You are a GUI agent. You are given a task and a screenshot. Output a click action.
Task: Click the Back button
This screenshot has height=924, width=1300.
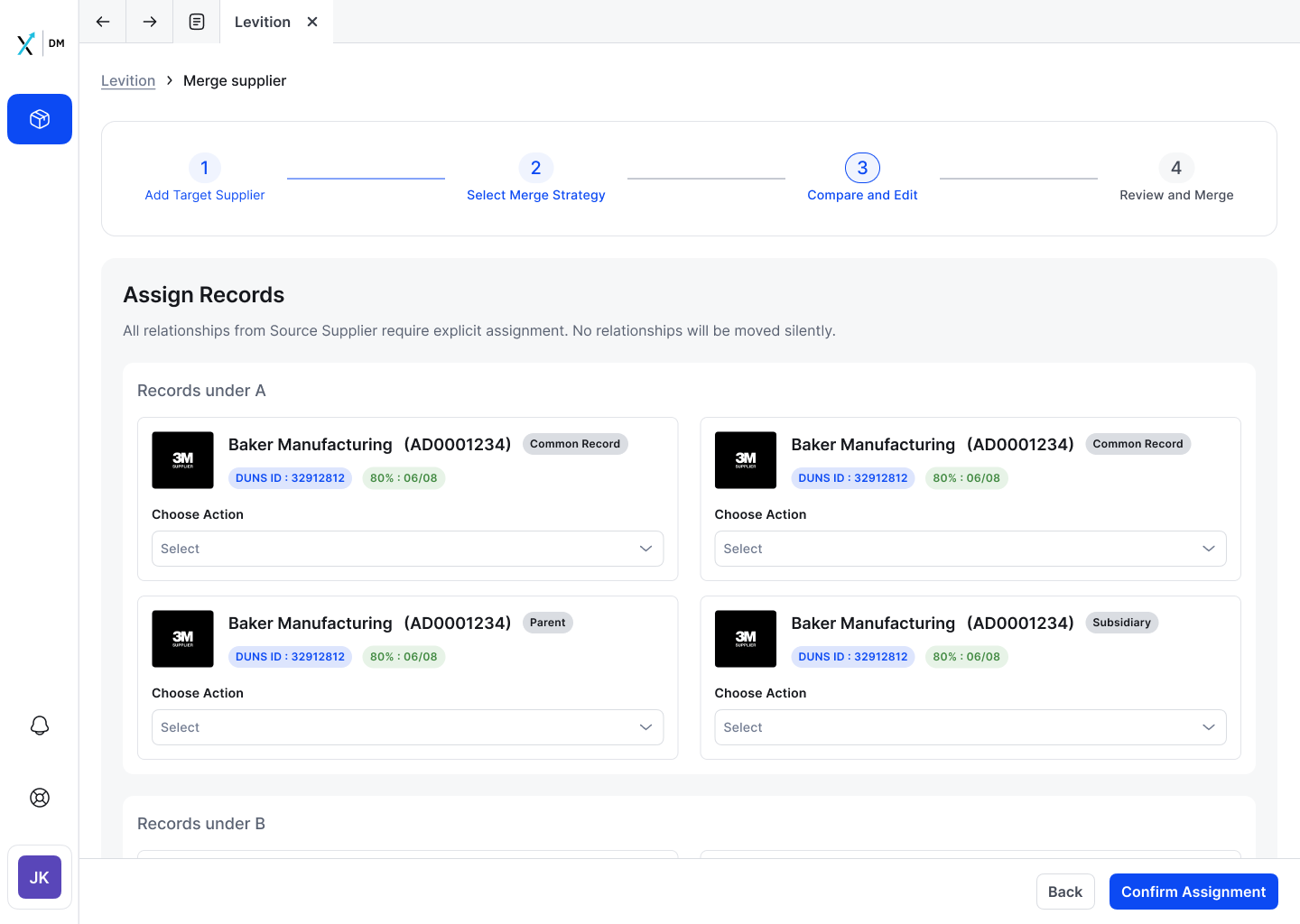pos(1065,892)
